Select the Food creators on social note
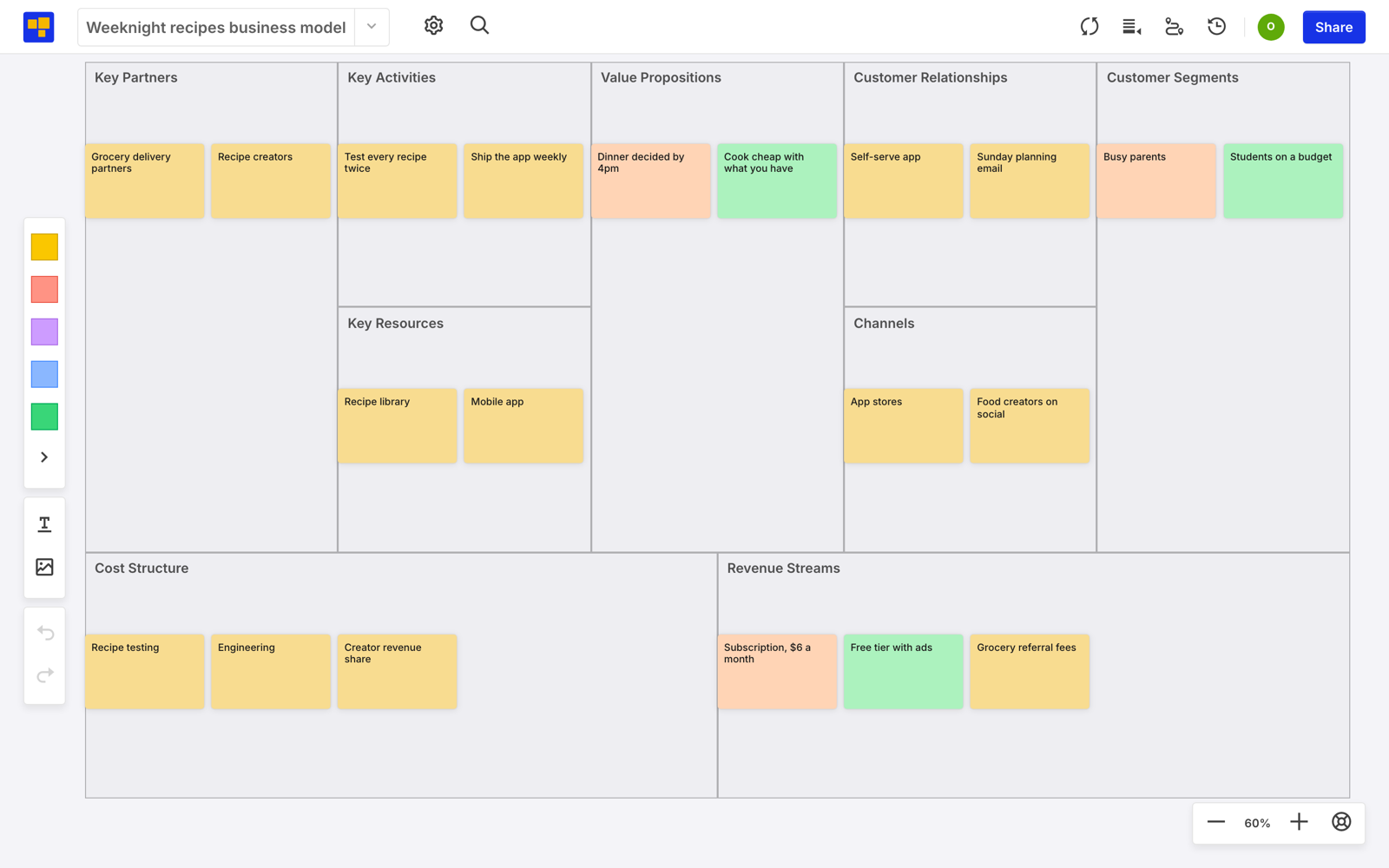This screenshot has width=1389, height=868. 1030,425
